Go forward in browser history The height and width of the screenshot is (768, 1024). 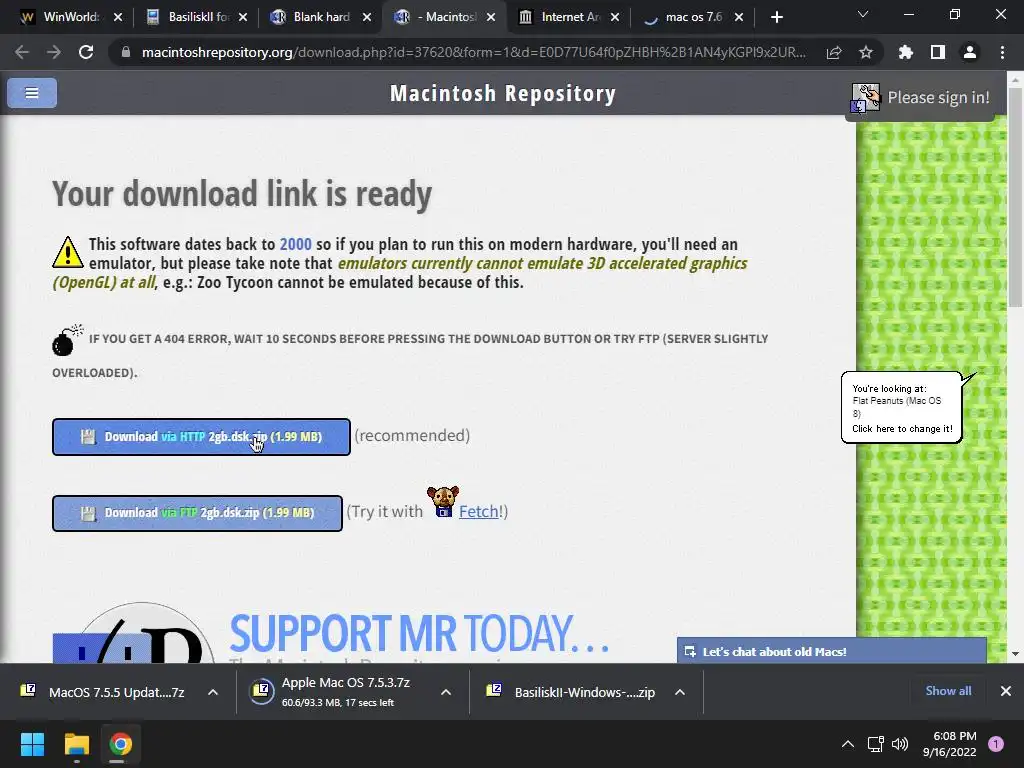(54, 52)
